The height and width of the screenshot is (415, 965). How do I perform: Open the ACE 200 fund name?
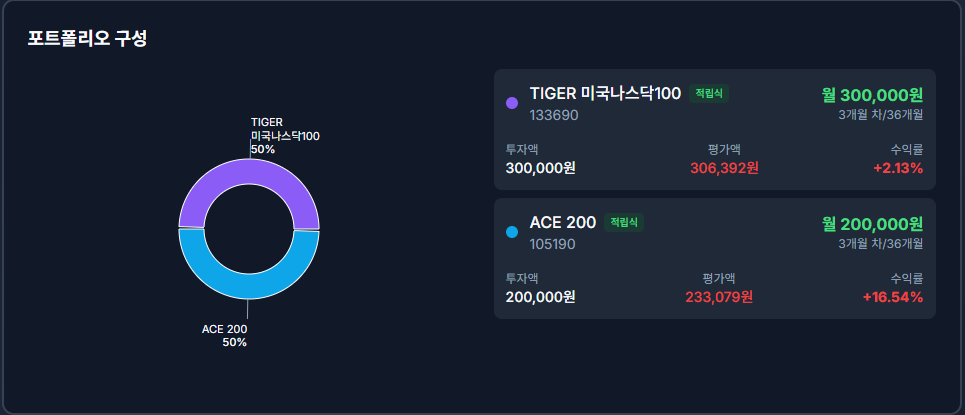[x=562, y=222]
